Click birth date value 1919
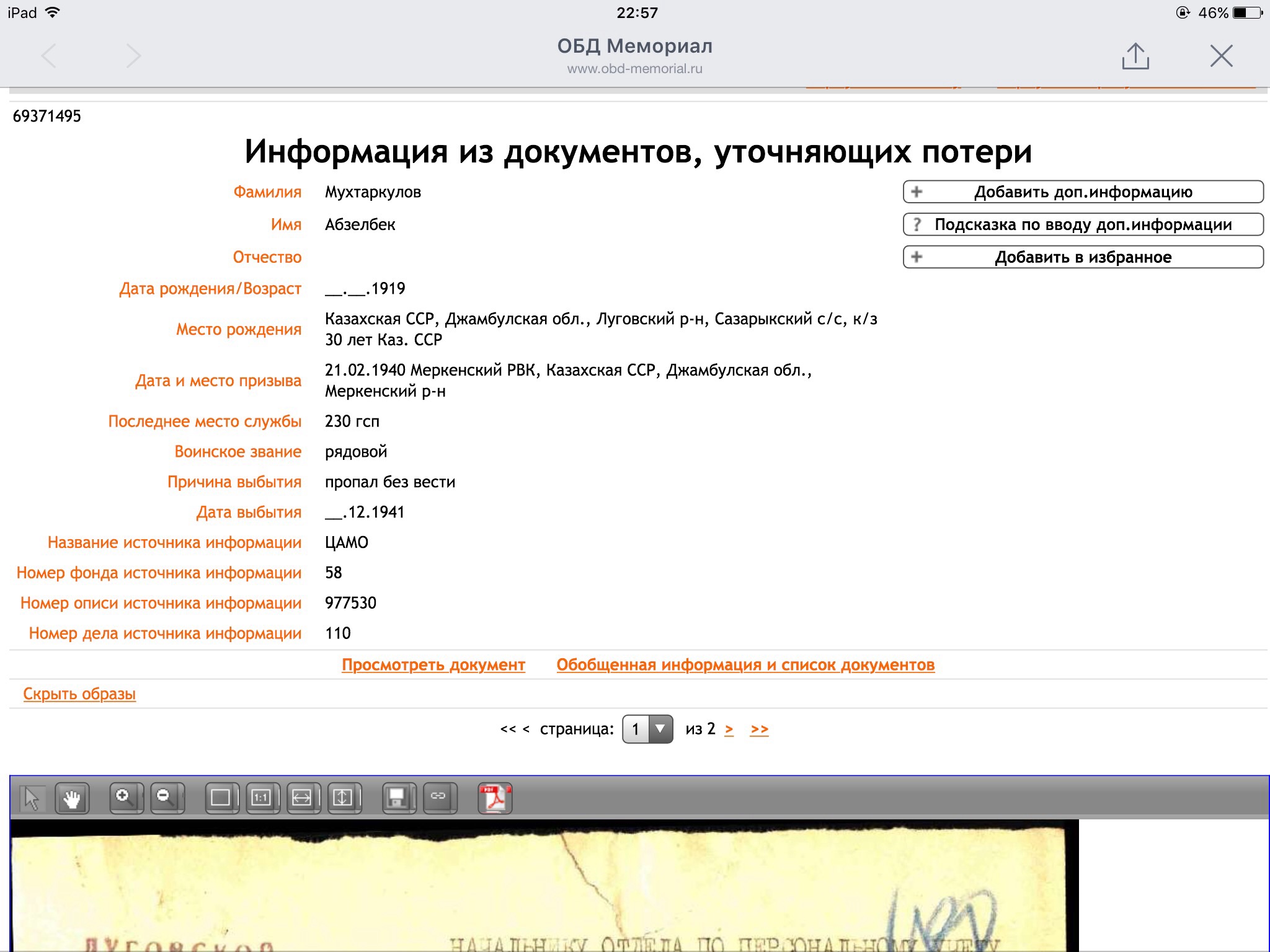 click(x=365, y=289)
